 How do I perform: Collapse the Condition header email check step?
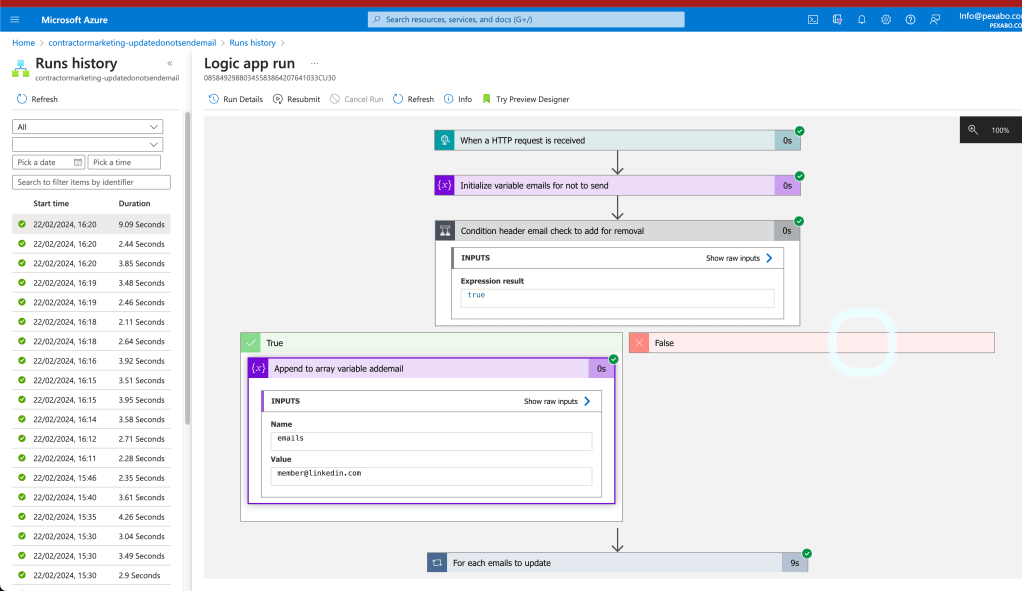[617, 231]
